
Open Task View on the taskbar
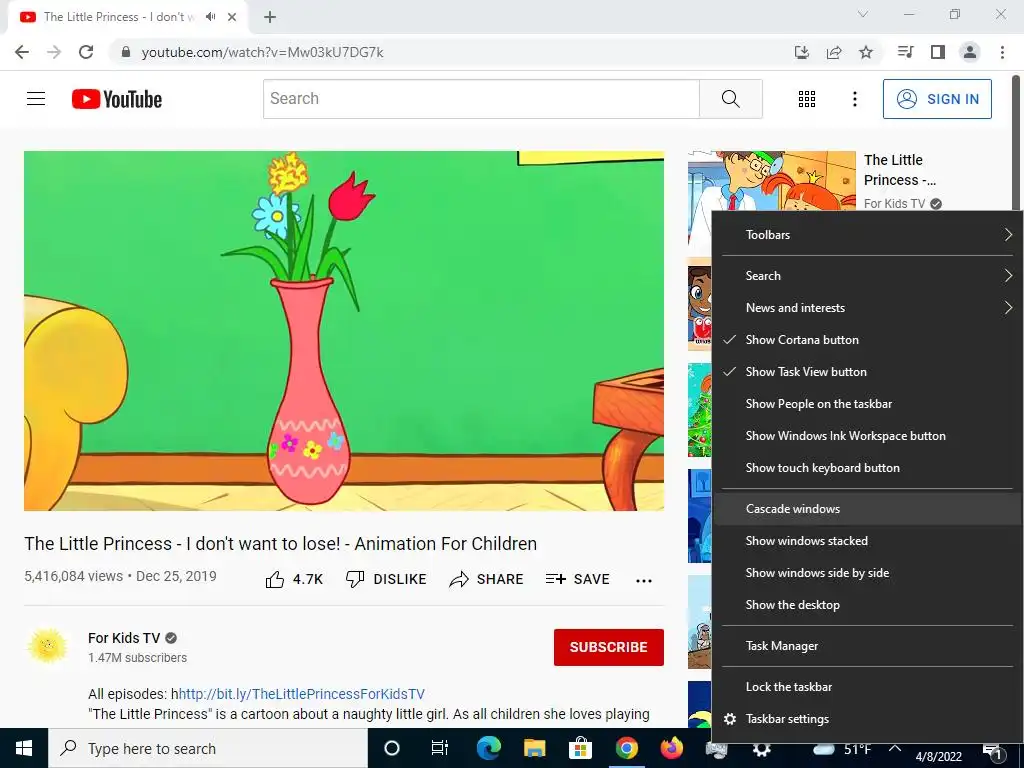point(440,748)
